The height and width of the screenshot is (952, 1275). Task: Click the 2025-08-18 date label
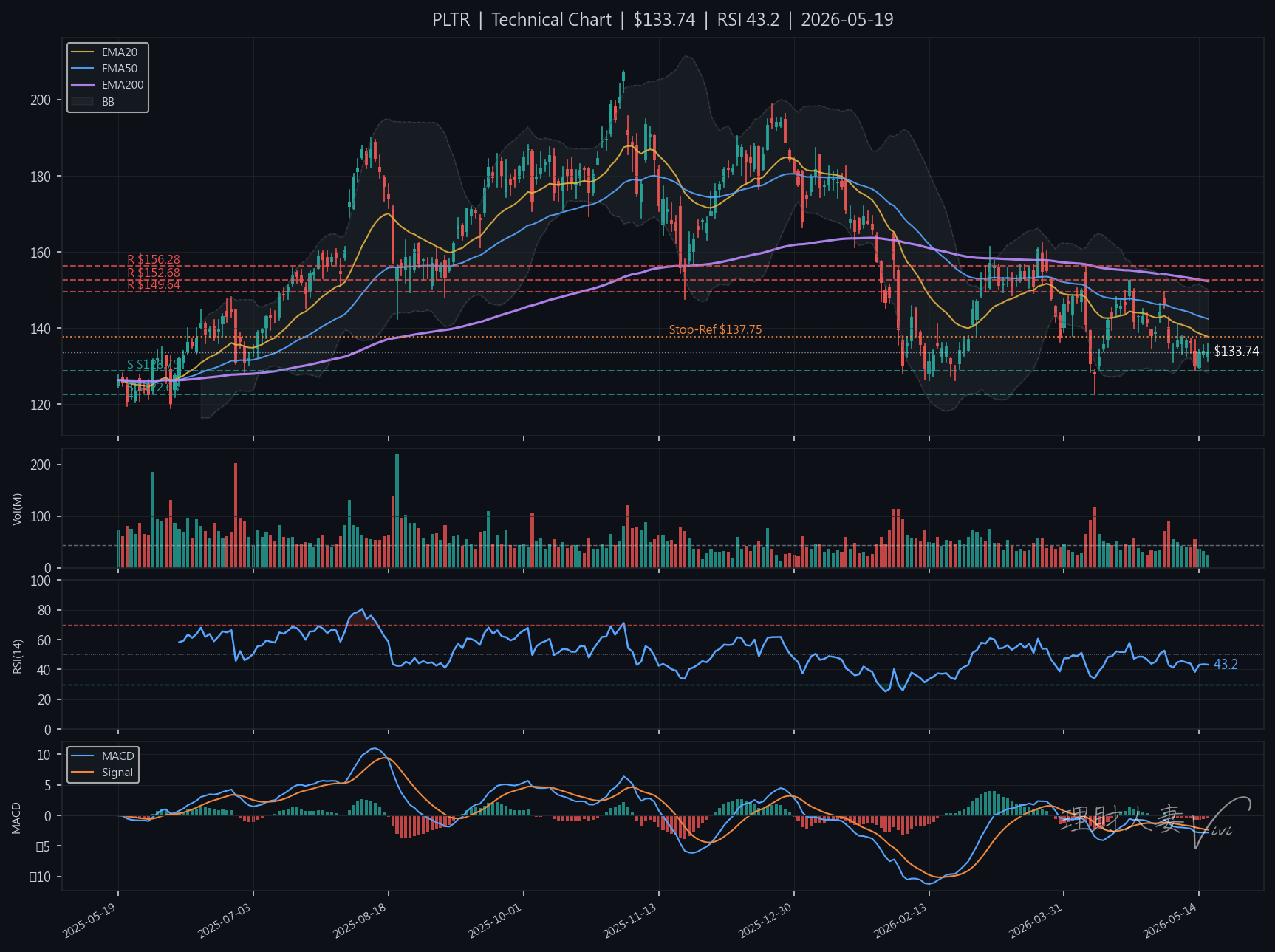360,920
